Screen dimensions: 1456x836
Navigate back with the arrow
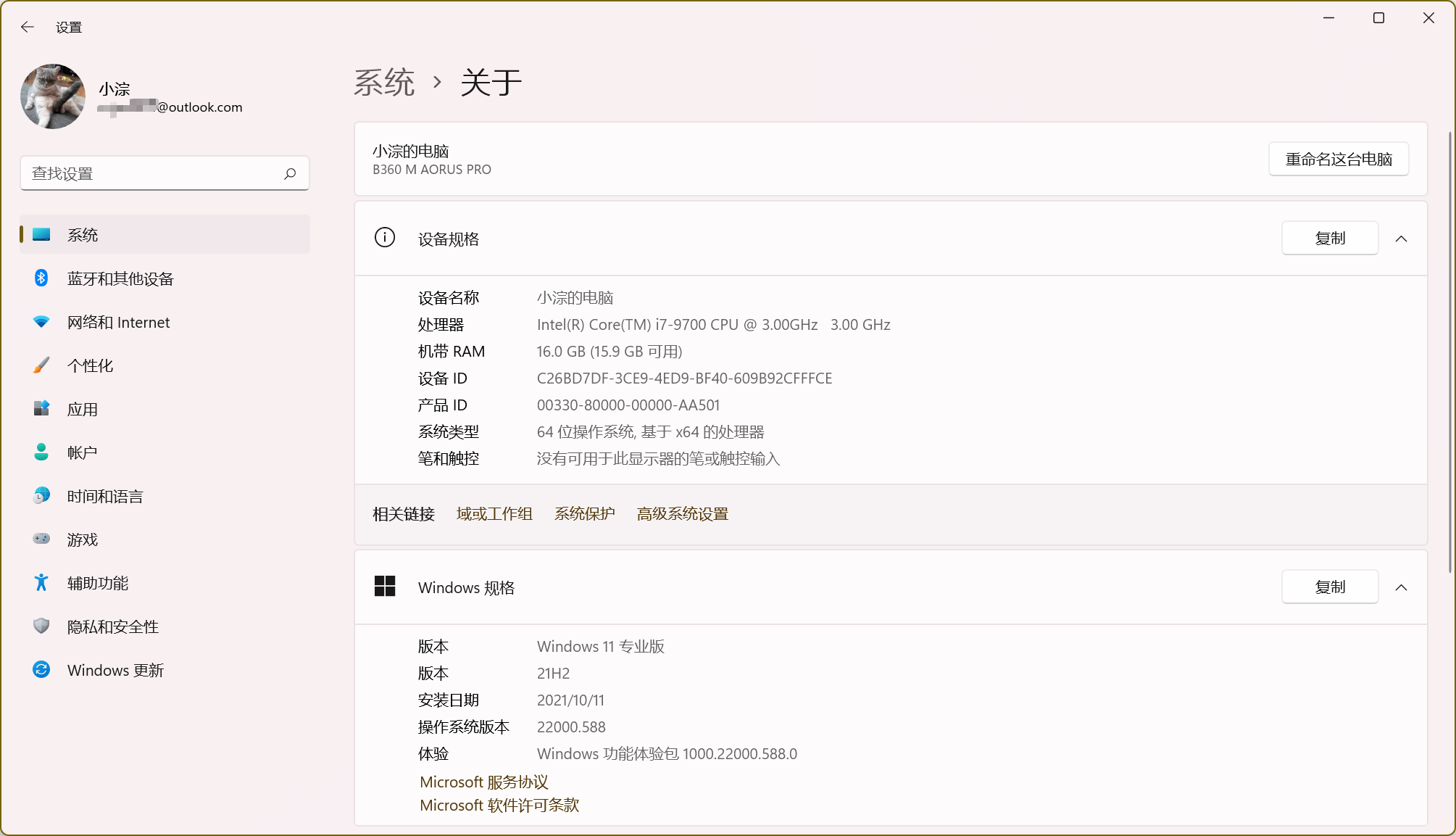(28, 27)
